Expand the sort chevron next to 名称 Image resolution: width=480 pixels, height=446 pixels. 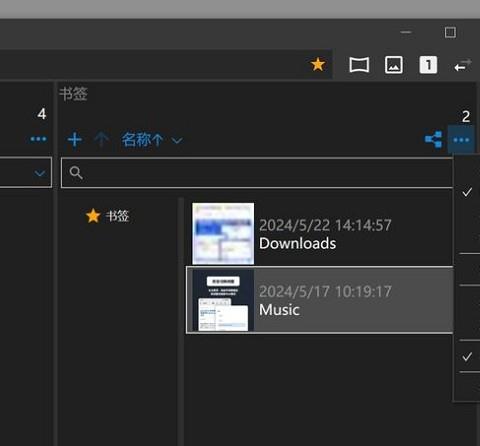click(x=177, y=140)
